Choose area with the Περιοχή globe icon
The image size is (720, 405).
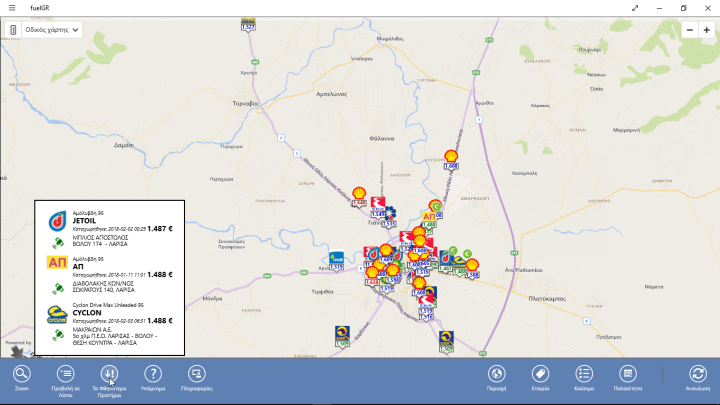tap(496, 374)
